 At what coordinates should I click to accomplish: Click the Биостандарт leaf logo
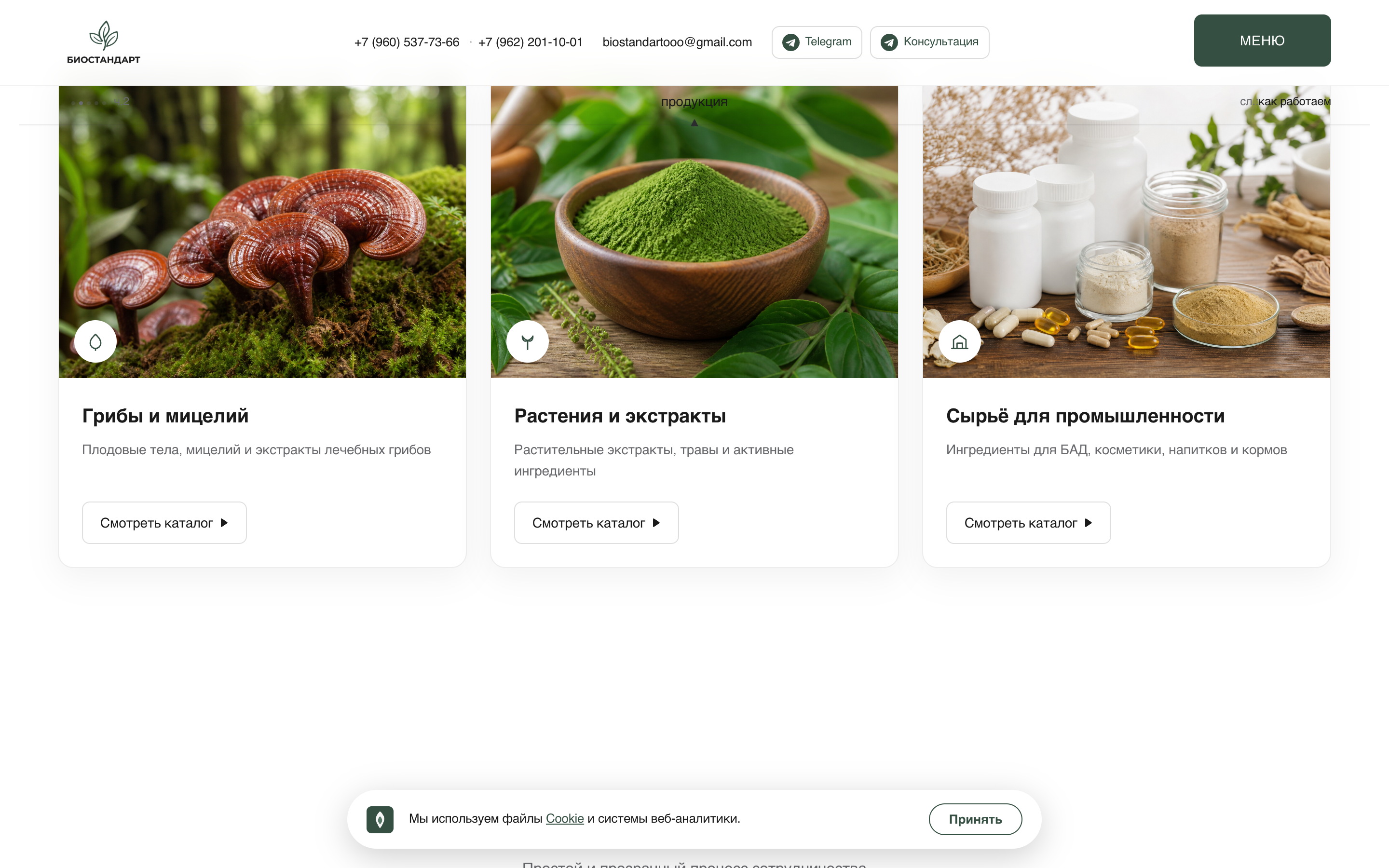[103, 42]
